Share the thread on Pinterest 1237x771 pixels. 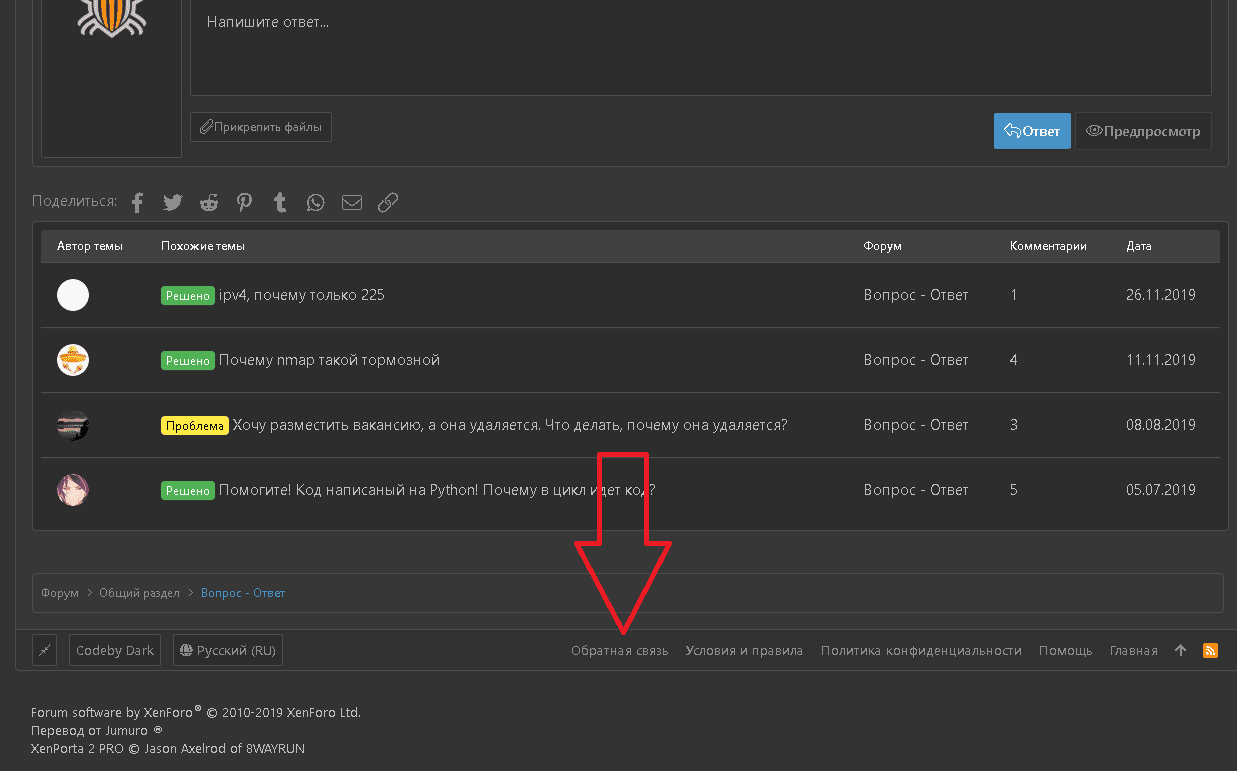(245, 203)
